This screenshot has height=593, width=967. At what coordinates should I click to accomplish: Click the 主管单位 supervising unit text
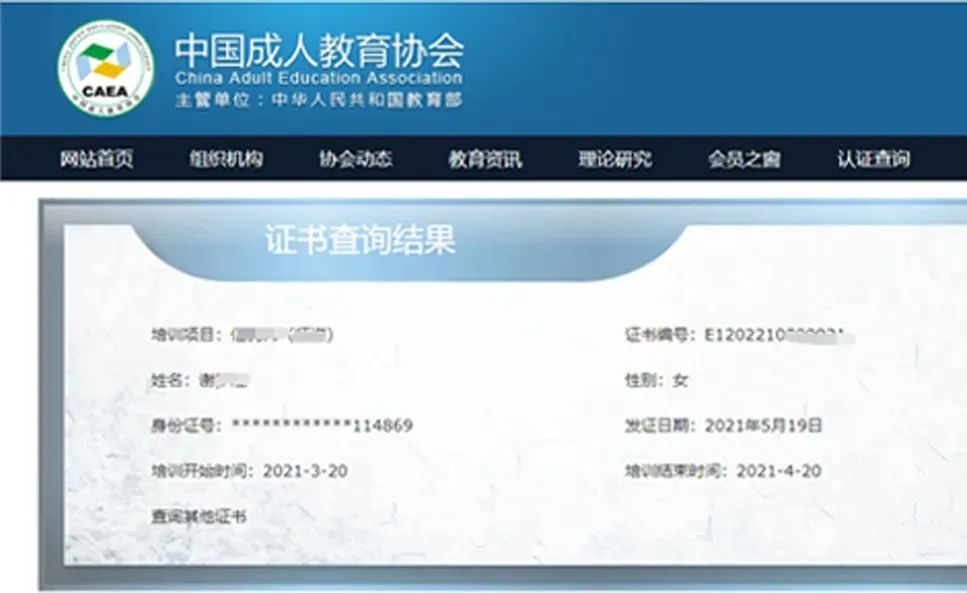click(x=300, y=101)
